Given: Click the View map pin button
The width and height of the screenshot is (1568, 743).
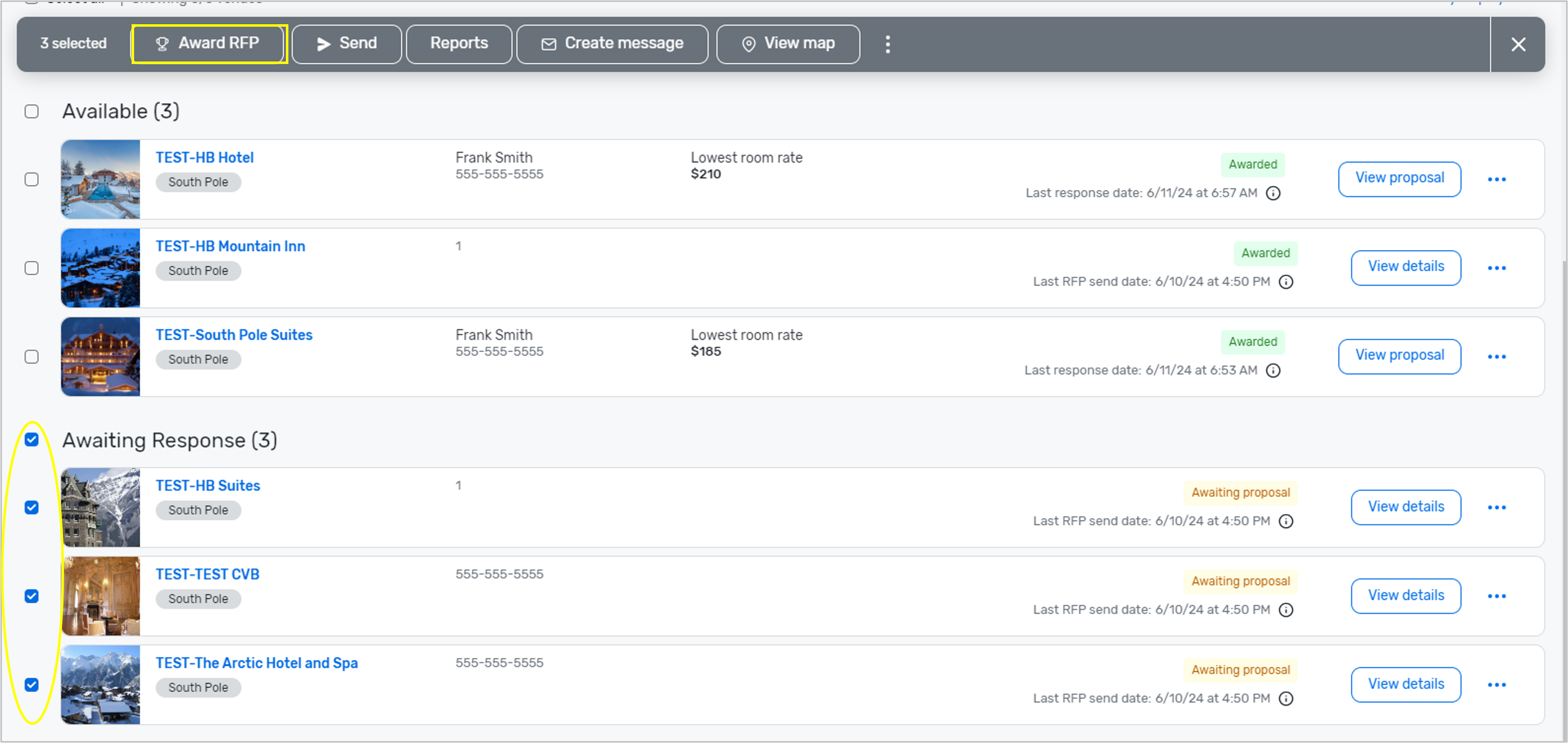Looking at the screenshot, I should (x=788, y=44).
